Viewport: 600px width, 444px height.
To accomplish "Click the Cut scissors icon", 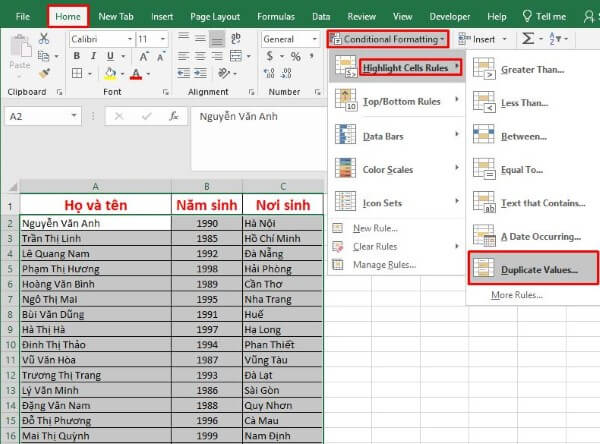I will [x=44, y=39].
